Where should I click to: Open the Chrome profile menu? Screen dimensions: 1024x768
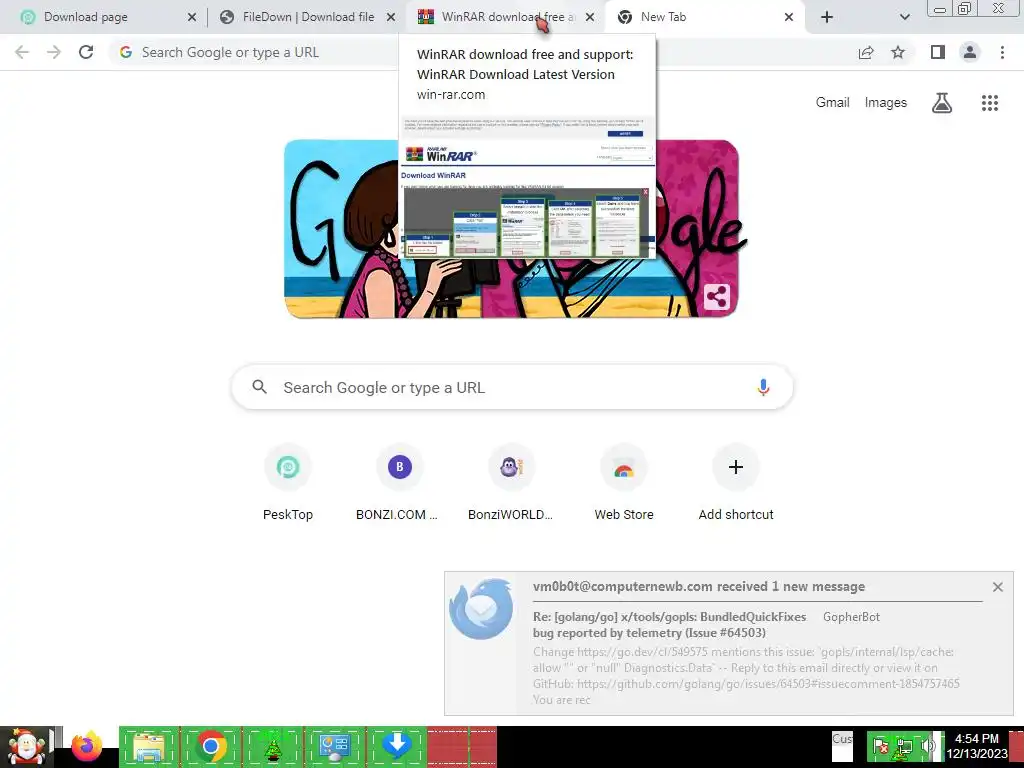(970, 52)
